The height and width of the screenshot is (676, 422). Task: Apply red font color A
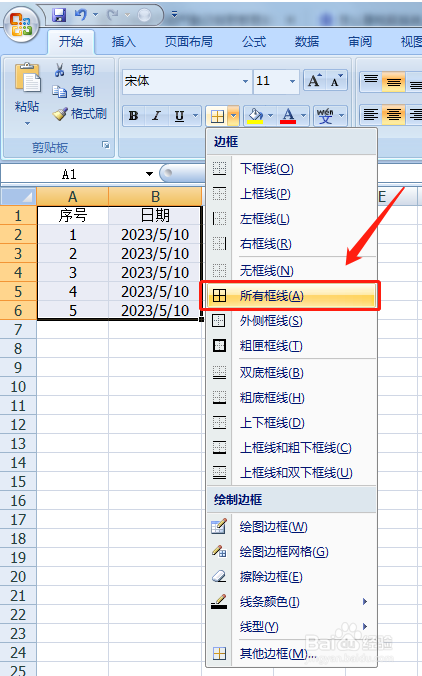pos(288,116)
